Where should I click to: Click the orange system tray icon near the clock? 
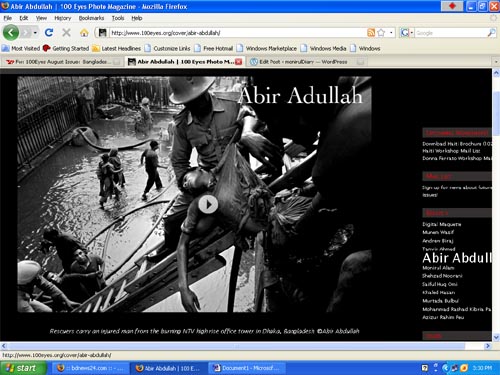[x=464, y=368]
